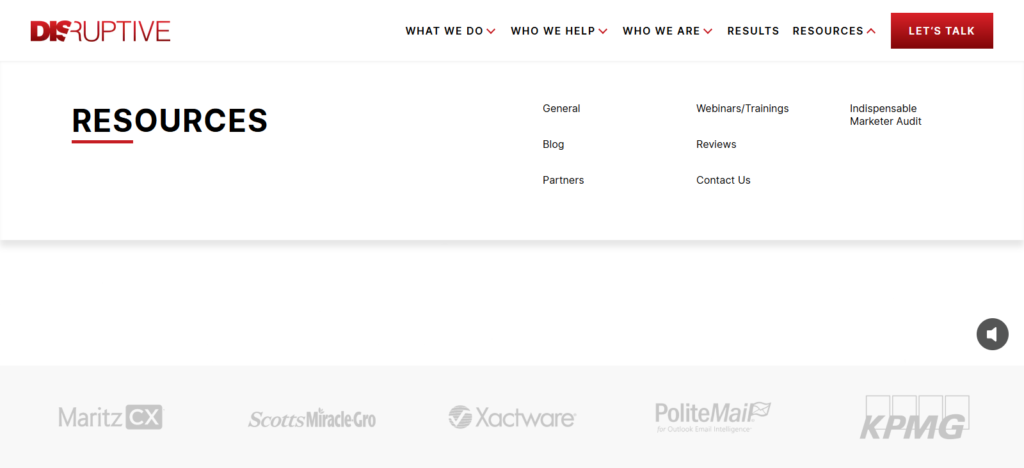1024x468 pixels.
Task: Open Webinars/Trainings link
Action: click(743, 108)
